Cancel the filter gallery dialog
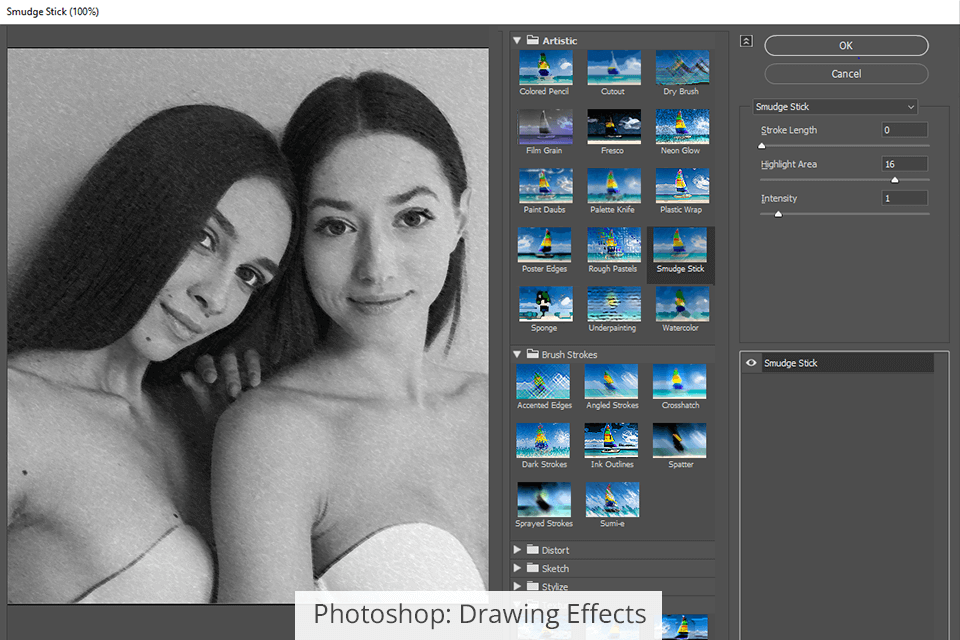 tap(846, 73)
